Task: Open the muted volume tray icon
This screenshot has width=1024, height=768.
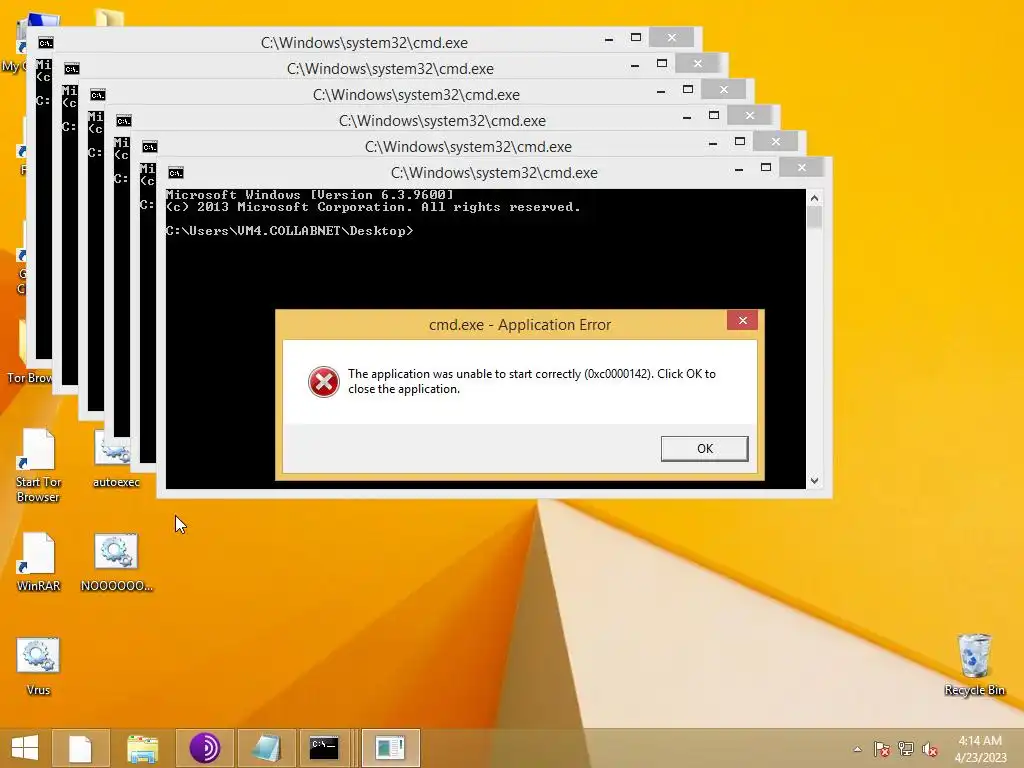Action: coord(930,749)
